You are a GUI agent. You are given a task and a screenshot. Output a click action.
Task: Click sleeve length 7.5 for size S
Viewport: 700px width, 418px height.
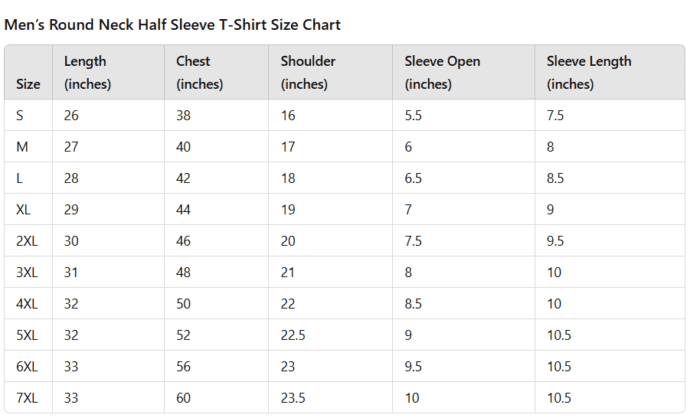point(555,116)
